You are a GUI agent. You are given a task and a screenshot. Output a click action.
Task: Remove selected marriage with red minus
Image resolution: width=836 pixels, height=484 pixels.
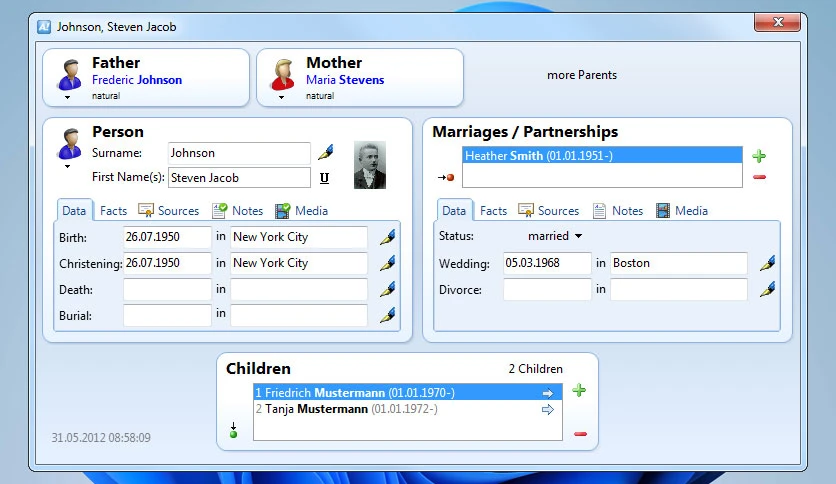(759, 177)
